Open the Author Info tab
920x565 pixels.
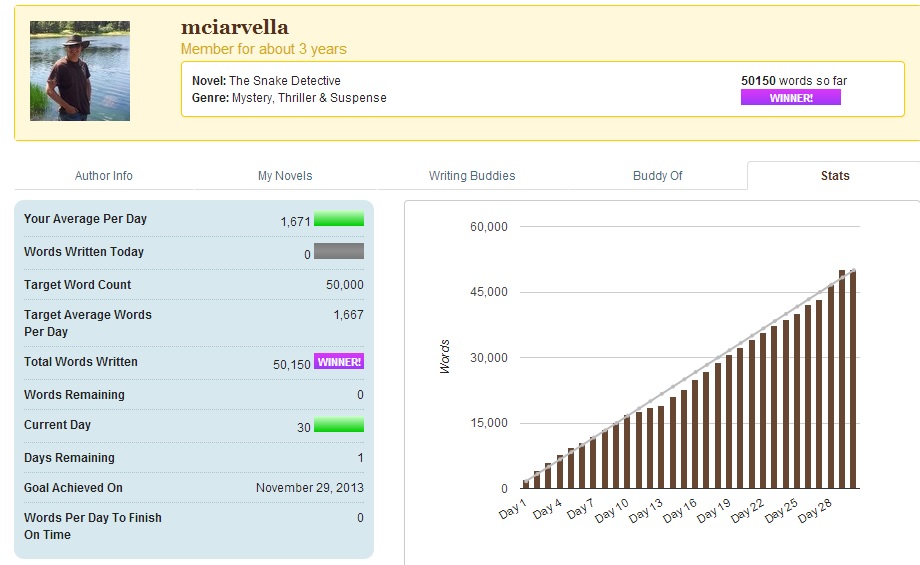pos(104,176)
